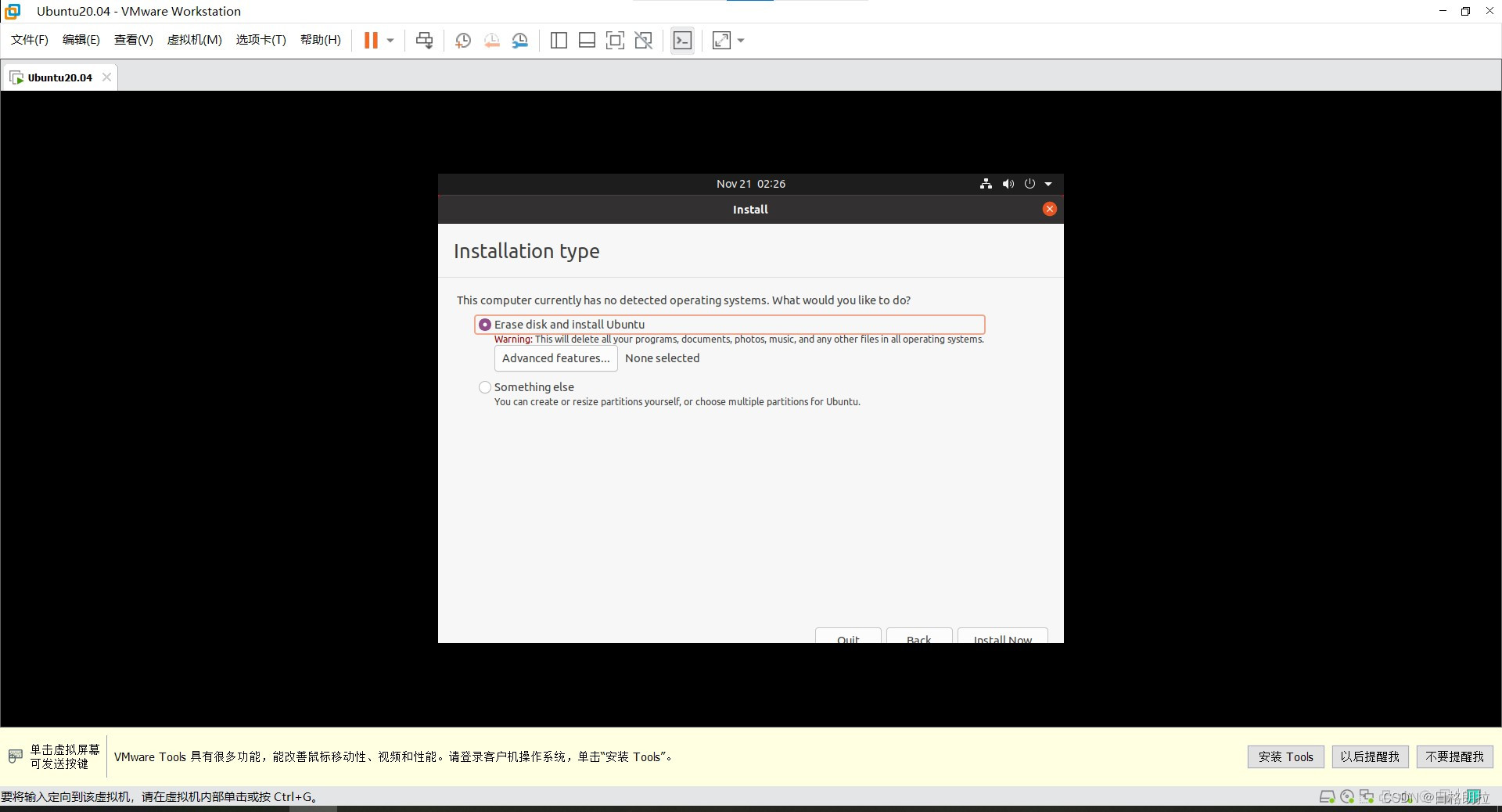Expand the Ubuntu system menu arrow
This screenshot has height=812, width=1502.
pyautogui.click(x=1048, y=185)
